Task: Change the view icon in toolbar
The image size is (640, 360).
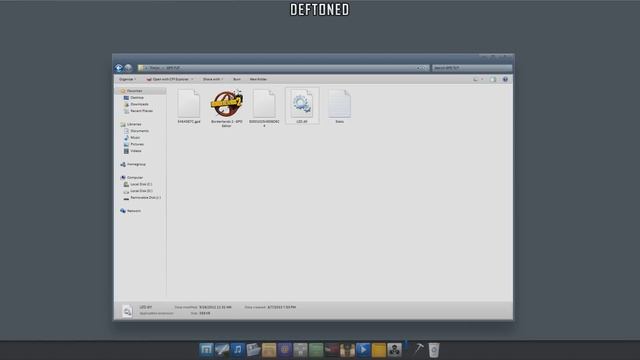Action: (x=476, y=79)
